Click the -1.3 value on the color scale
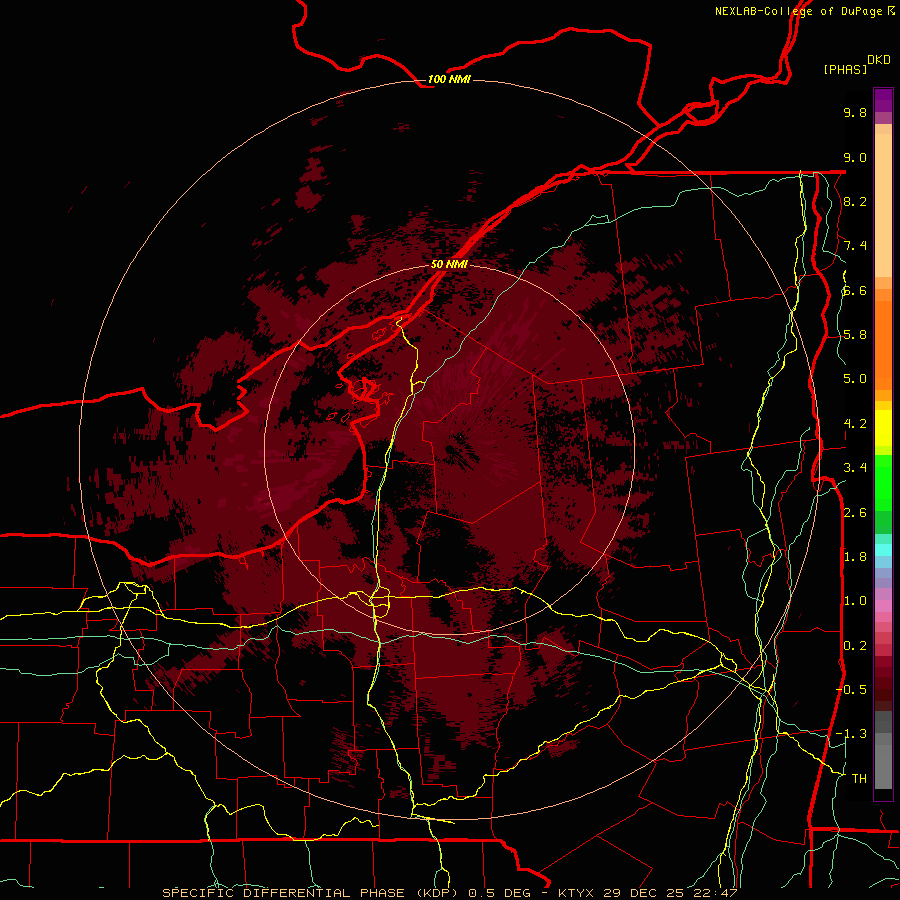Viewport: 900px width, 900px height. coord(852,734)
